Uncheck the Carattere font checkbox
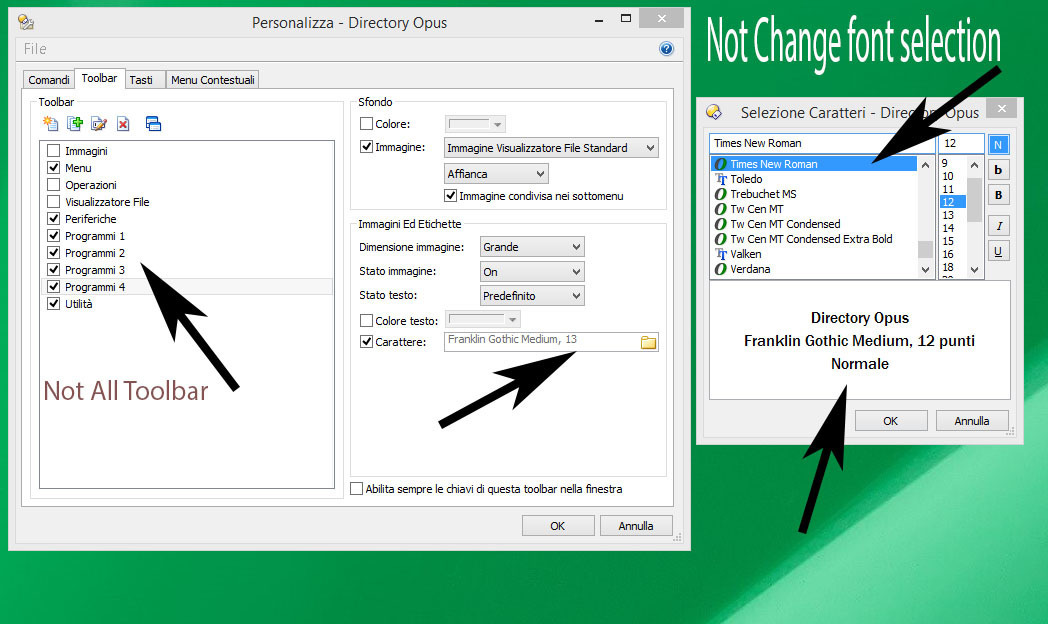The width and height of the screenshot is (1048, 624). [x=366, y=341]
